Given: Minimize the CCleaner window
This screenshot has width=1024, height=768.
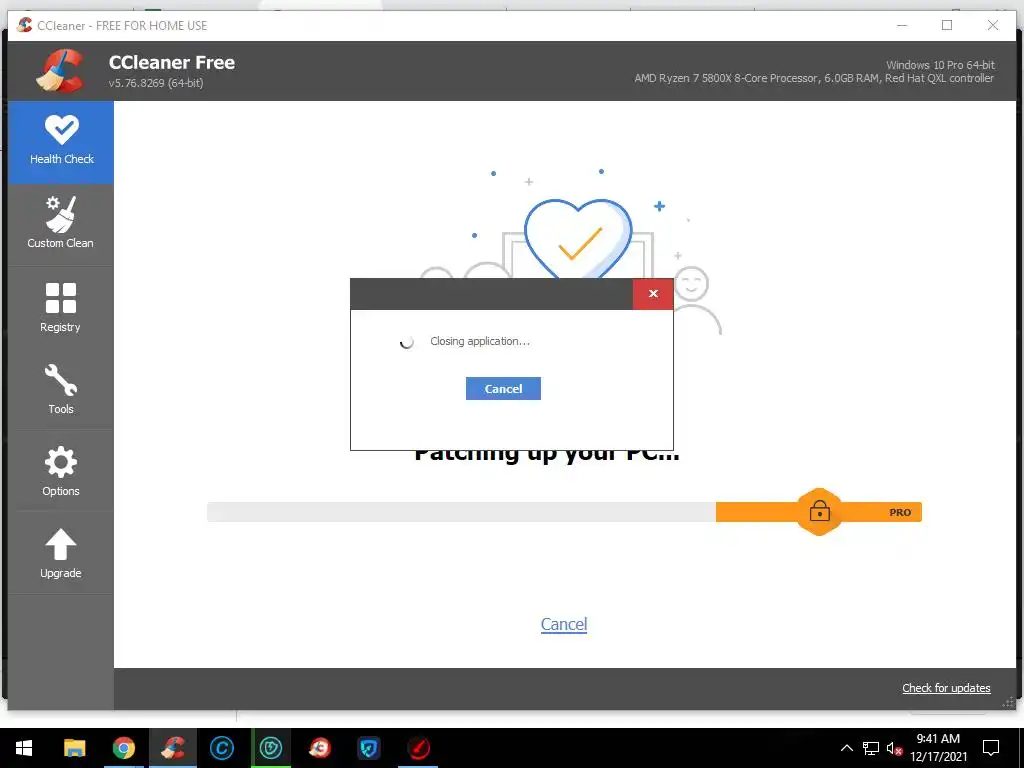Looking at the screenshot, I should coord(902,25).
